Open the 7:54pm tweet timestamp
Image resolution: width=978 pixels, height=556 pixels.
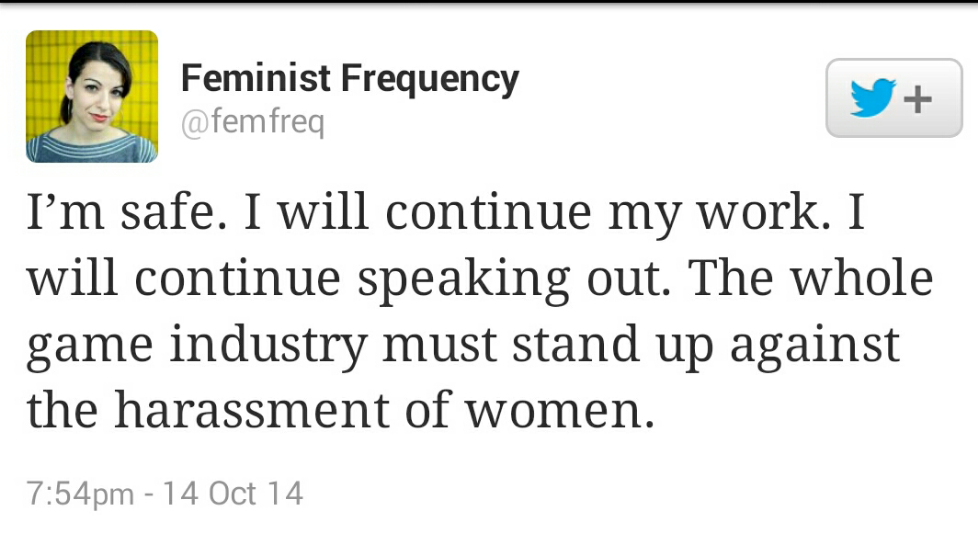point(80,494)
